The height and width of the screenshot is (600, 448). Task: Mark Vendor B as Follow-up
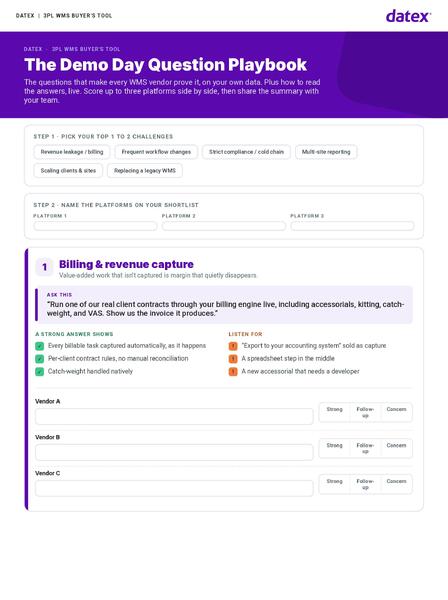click(365, 448)
